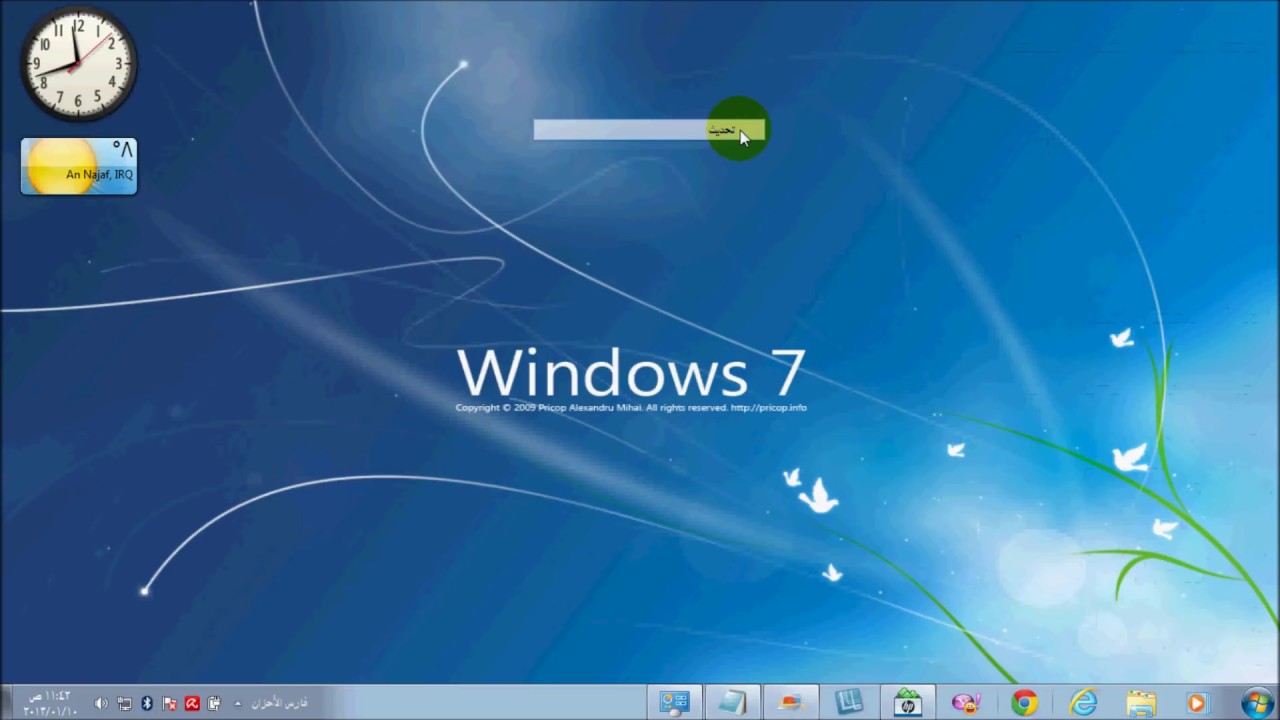Switch to the red car program
The image size is (1280, 720).
pos(791,703)
